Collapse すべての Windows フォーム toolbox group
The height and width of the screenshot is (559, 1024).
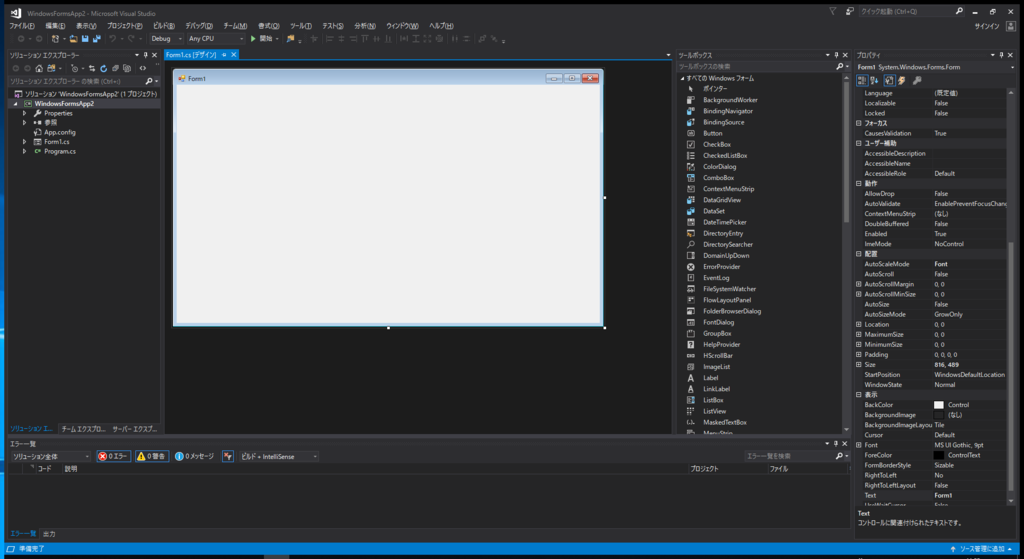(682, 78)
